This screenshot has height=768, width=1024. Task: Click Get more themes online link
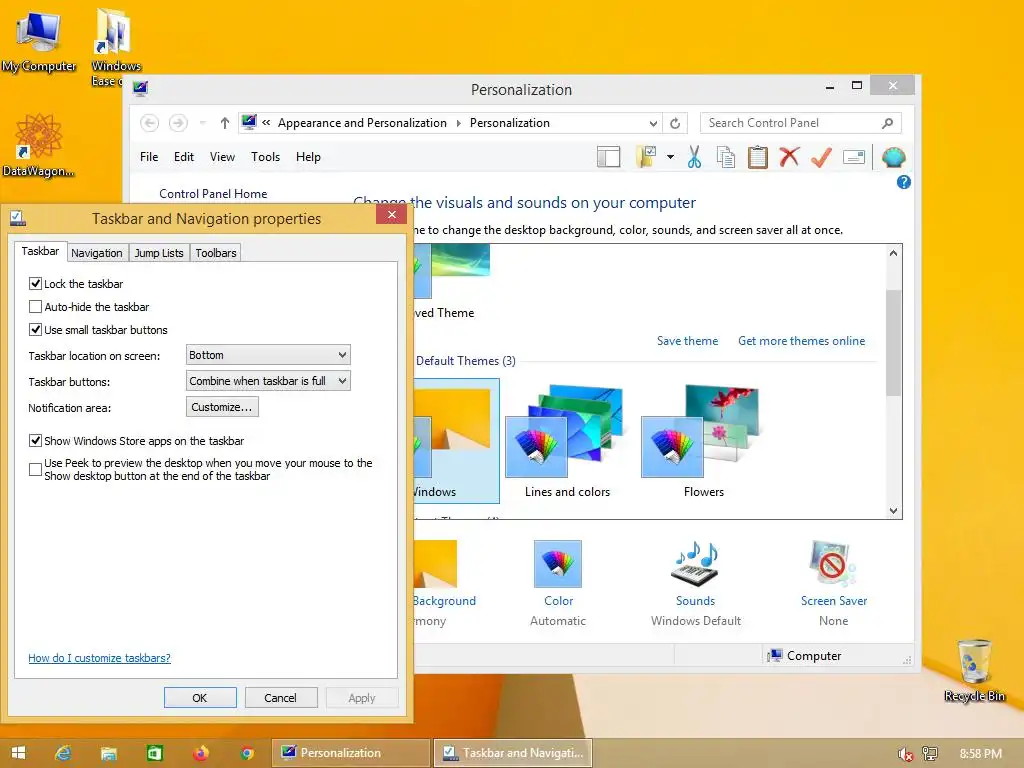[x=801, y=341]
